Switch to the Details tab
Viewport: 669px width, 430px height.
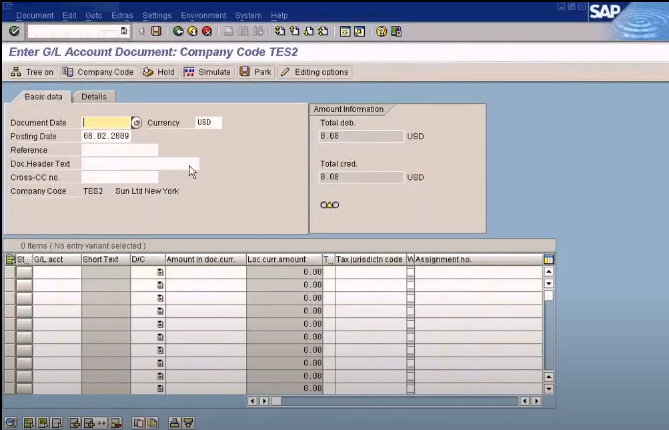[94, 97]
